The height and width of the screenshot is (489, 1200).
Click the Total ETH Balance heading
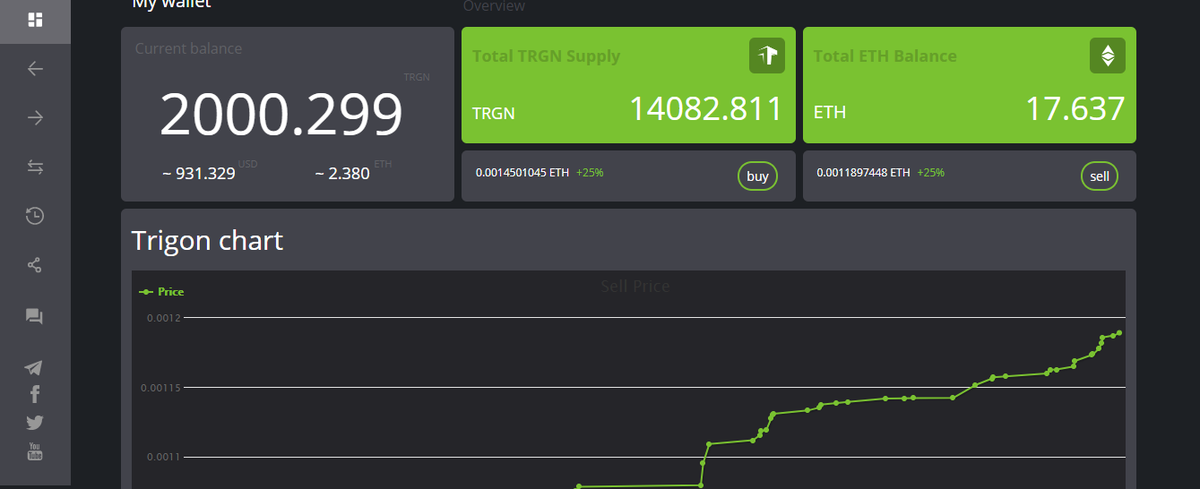click(885, 56)
